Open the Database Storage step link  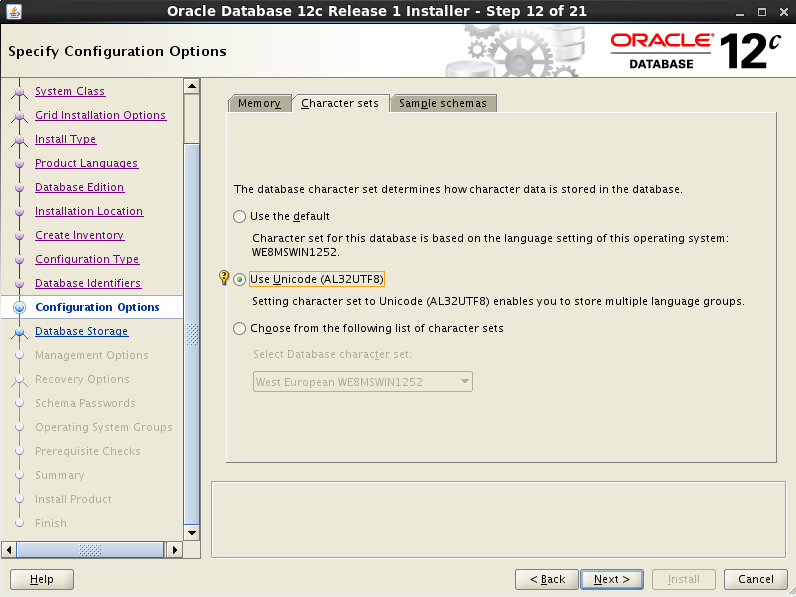(x=82, y=331)
